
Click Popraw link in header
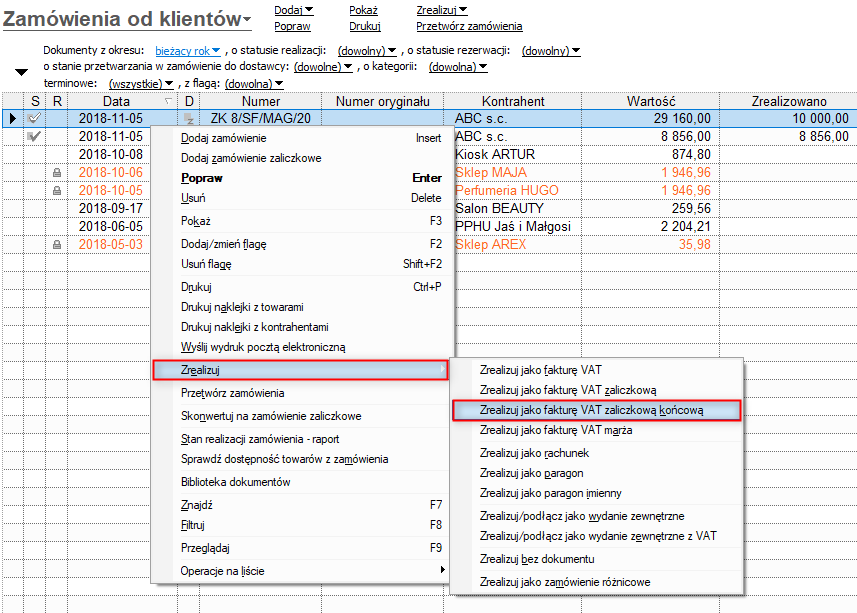click(292, 26)
